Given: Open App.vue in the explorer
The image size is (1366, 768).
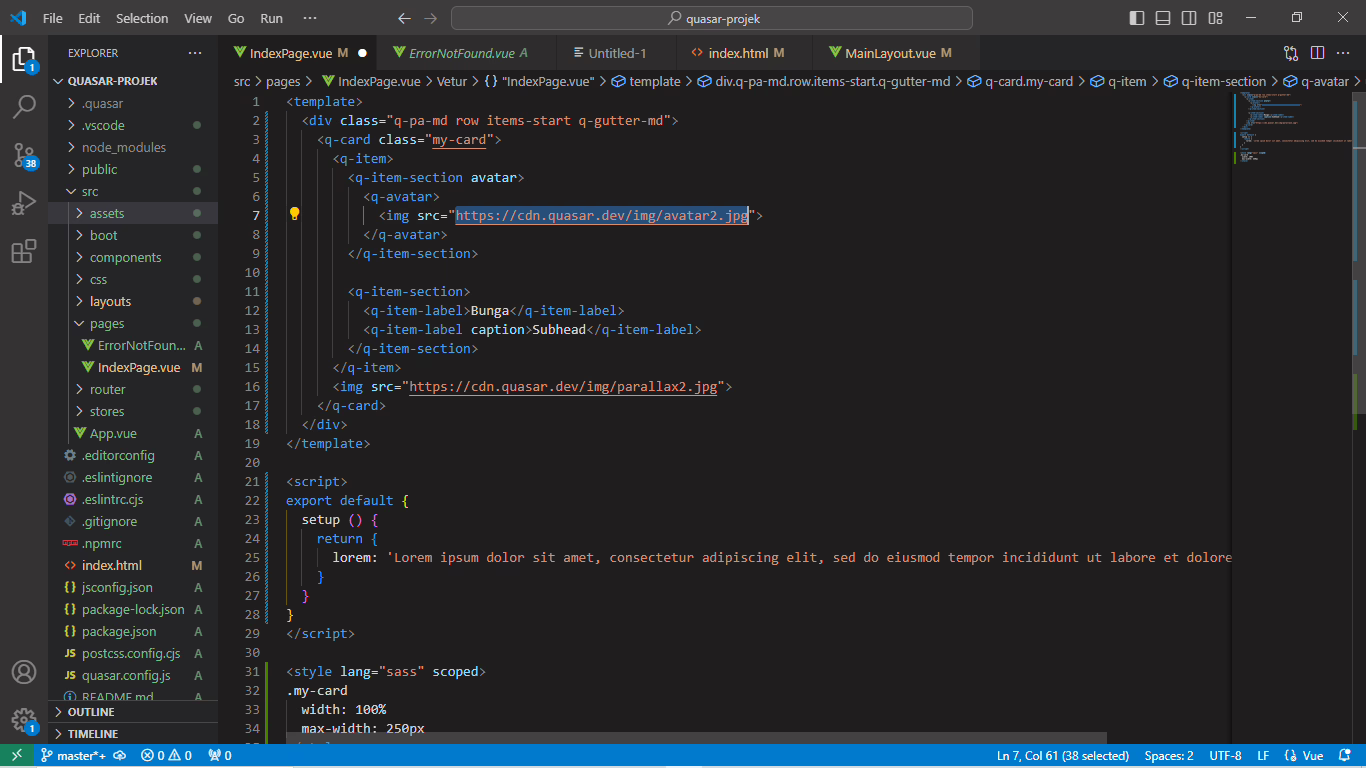Looking at the screenshot, I should click(x=133, y=433).
